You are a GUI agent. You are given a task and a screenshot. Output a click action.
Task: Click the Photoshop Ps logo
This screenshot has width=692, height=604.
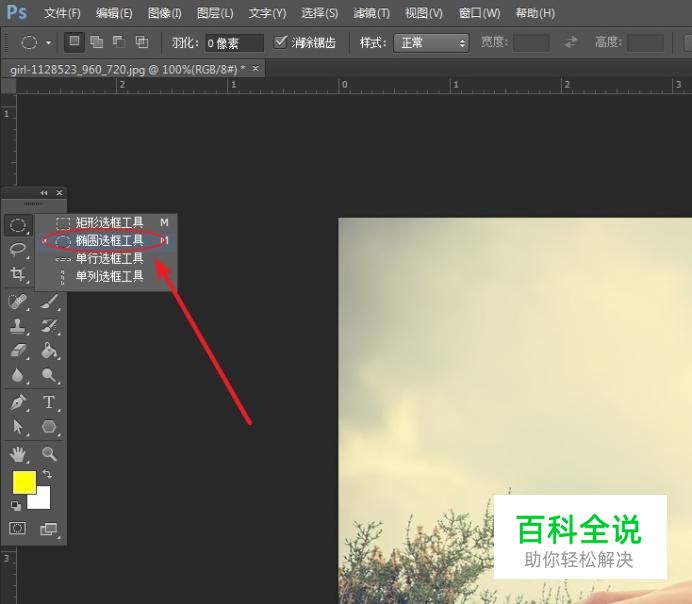[x=17, y=12]
